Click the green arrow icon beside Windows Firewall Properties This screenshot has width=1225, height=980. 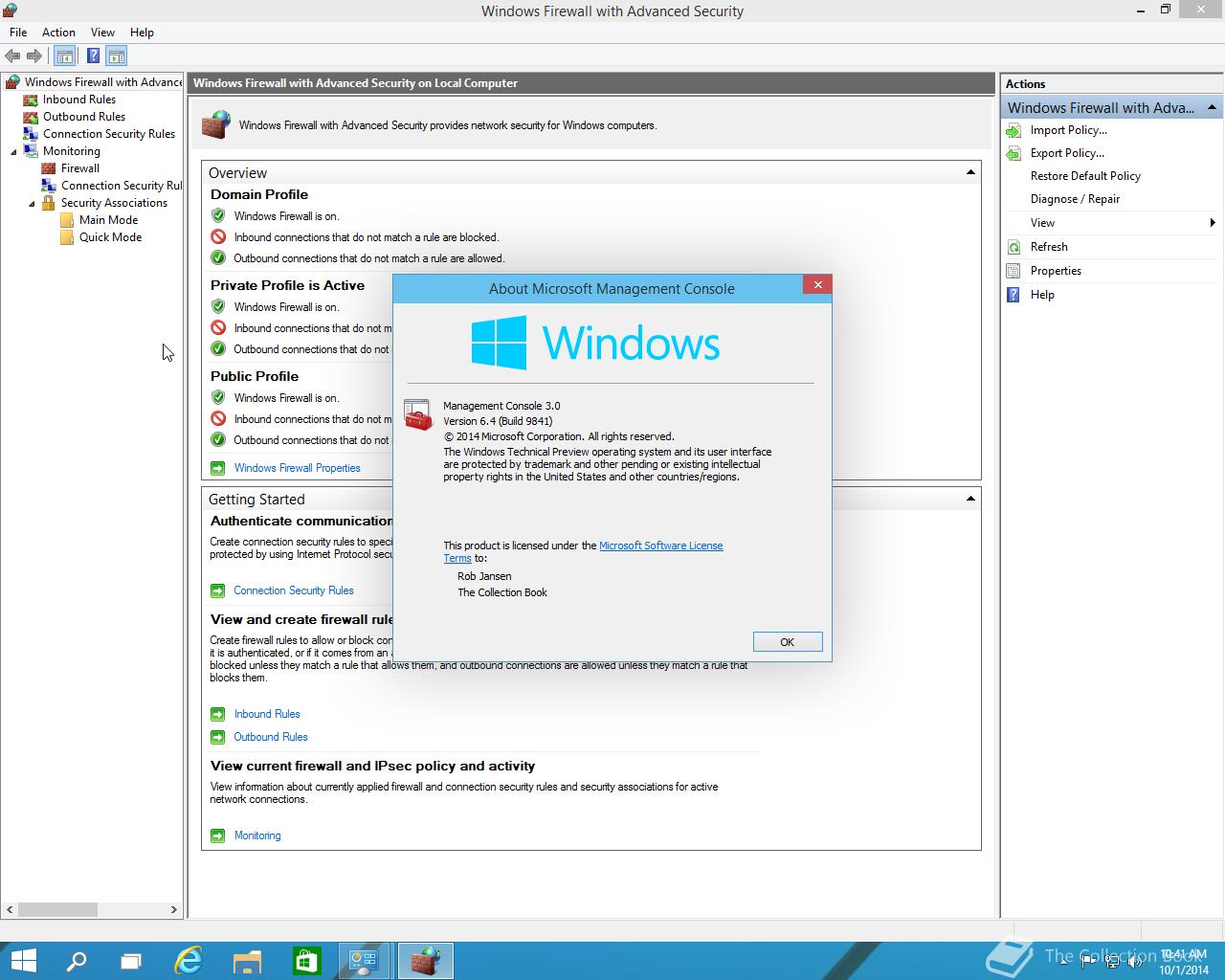[x=217, y=468]
